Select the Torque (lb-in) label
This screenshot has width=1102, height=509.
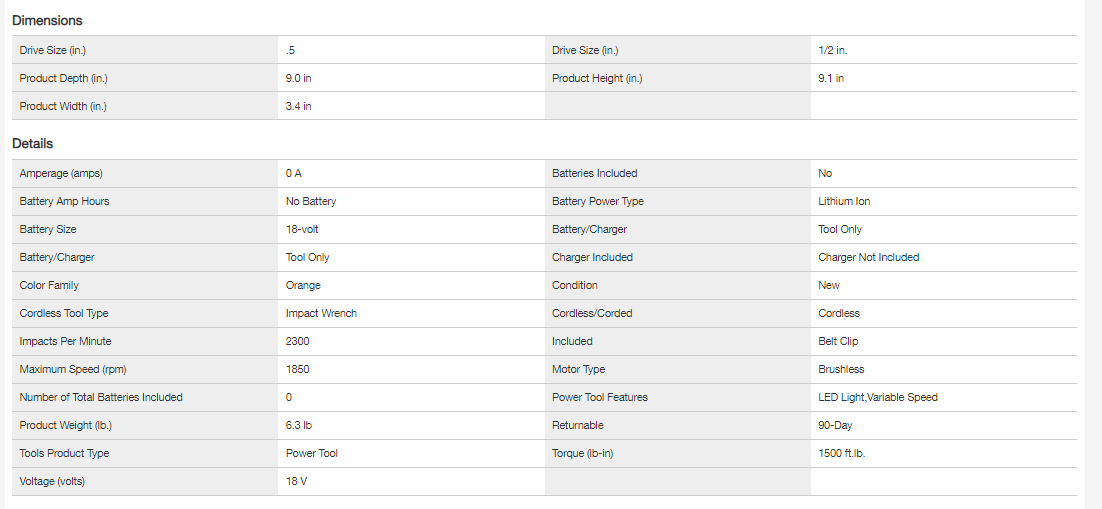tap(588, 453)
